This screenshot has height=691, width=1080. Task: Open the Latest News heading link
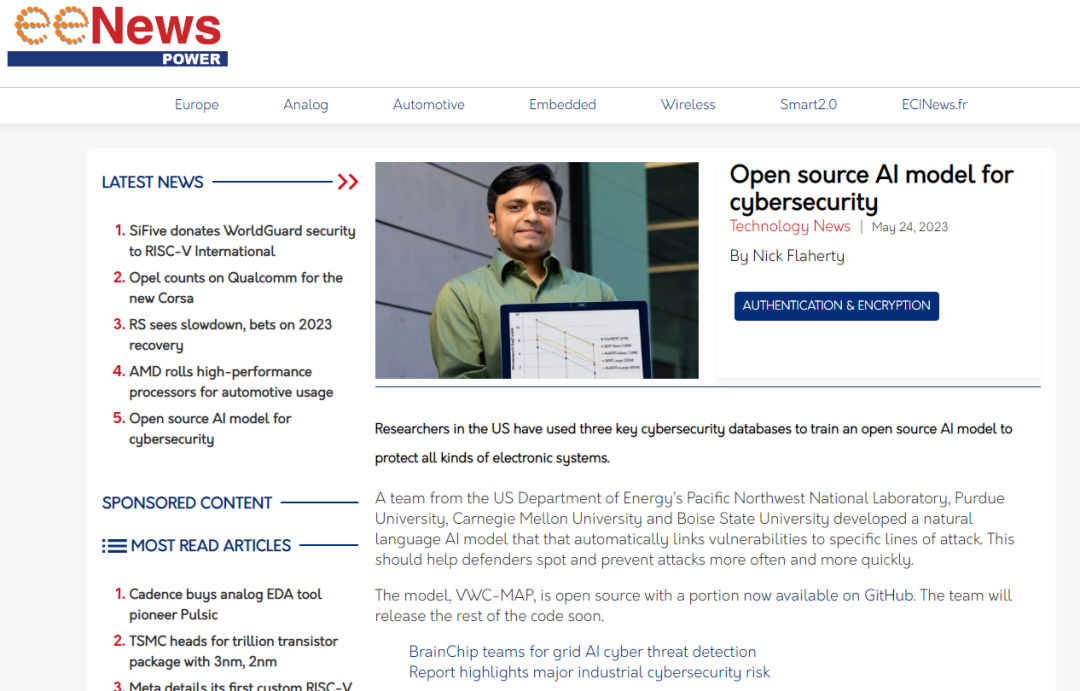[x=153, y=183]
